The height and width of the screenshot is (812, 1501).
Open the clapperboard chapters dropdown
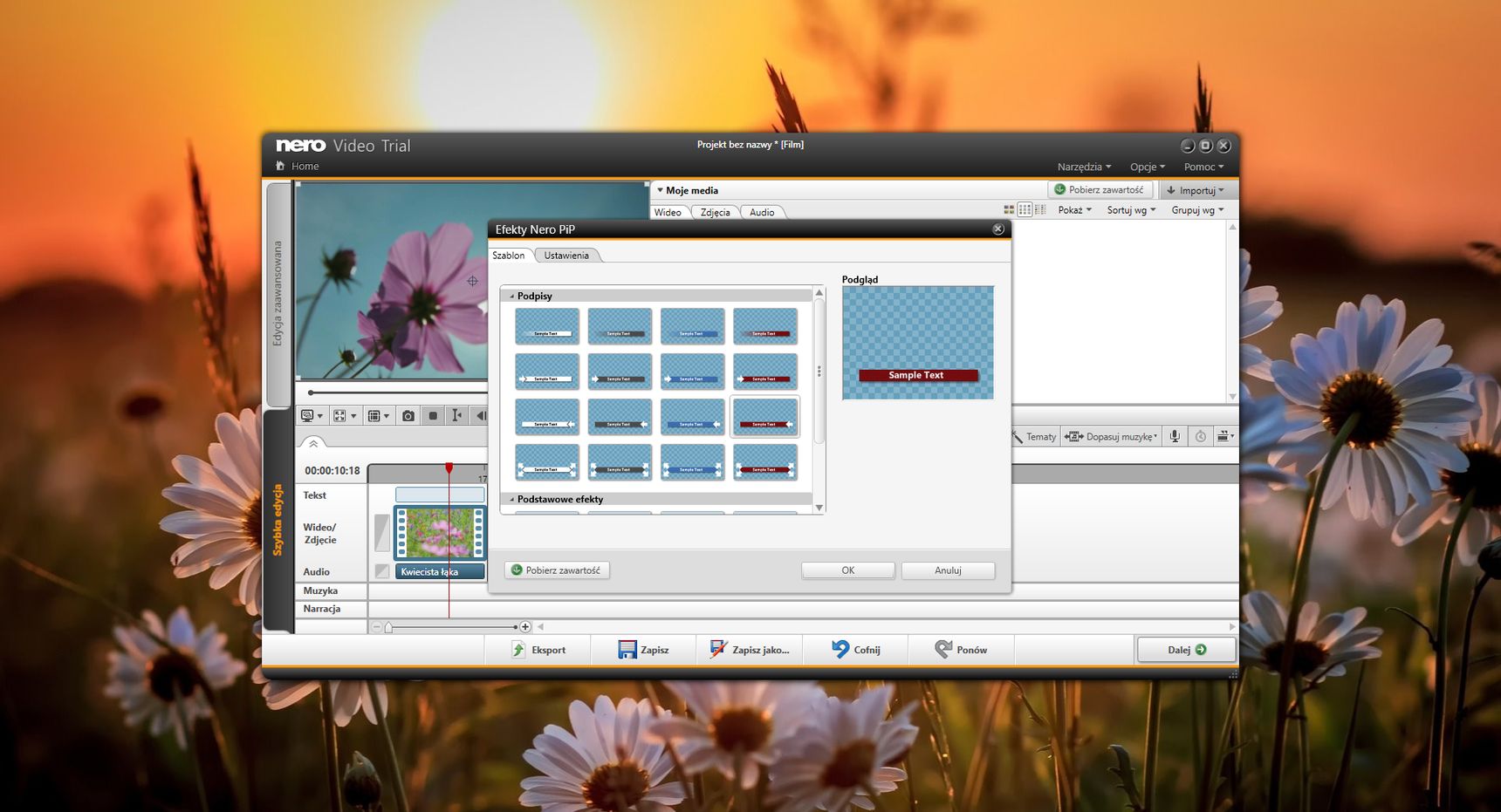pyautogui.click(x=1225, y=436)
